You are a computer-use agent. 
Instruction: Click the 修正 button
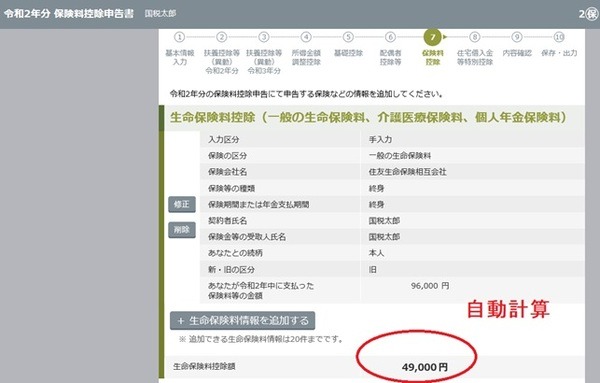pyautogui.click(x=182, y=204)
